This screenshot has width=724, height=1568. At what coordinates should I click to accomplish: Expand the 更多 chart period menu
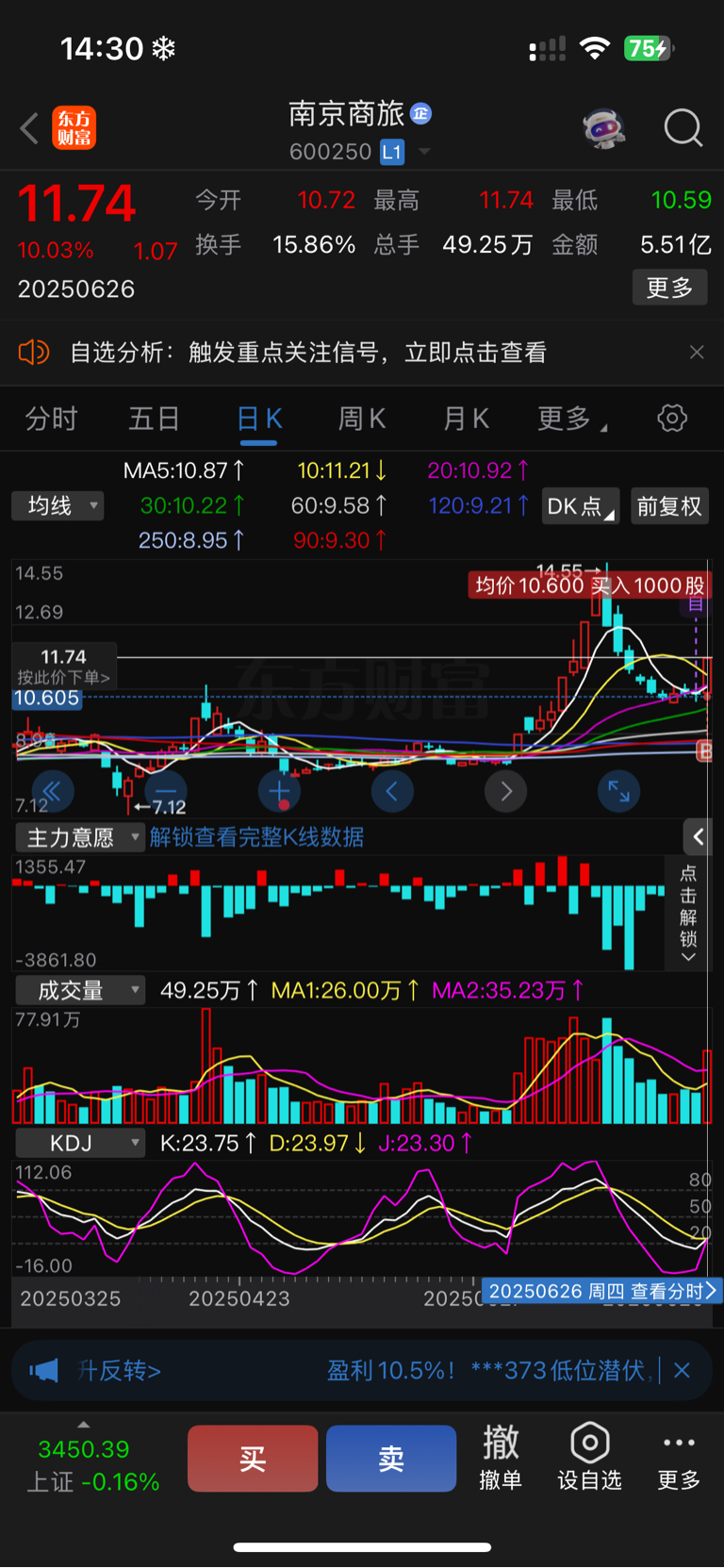(571, 419)
